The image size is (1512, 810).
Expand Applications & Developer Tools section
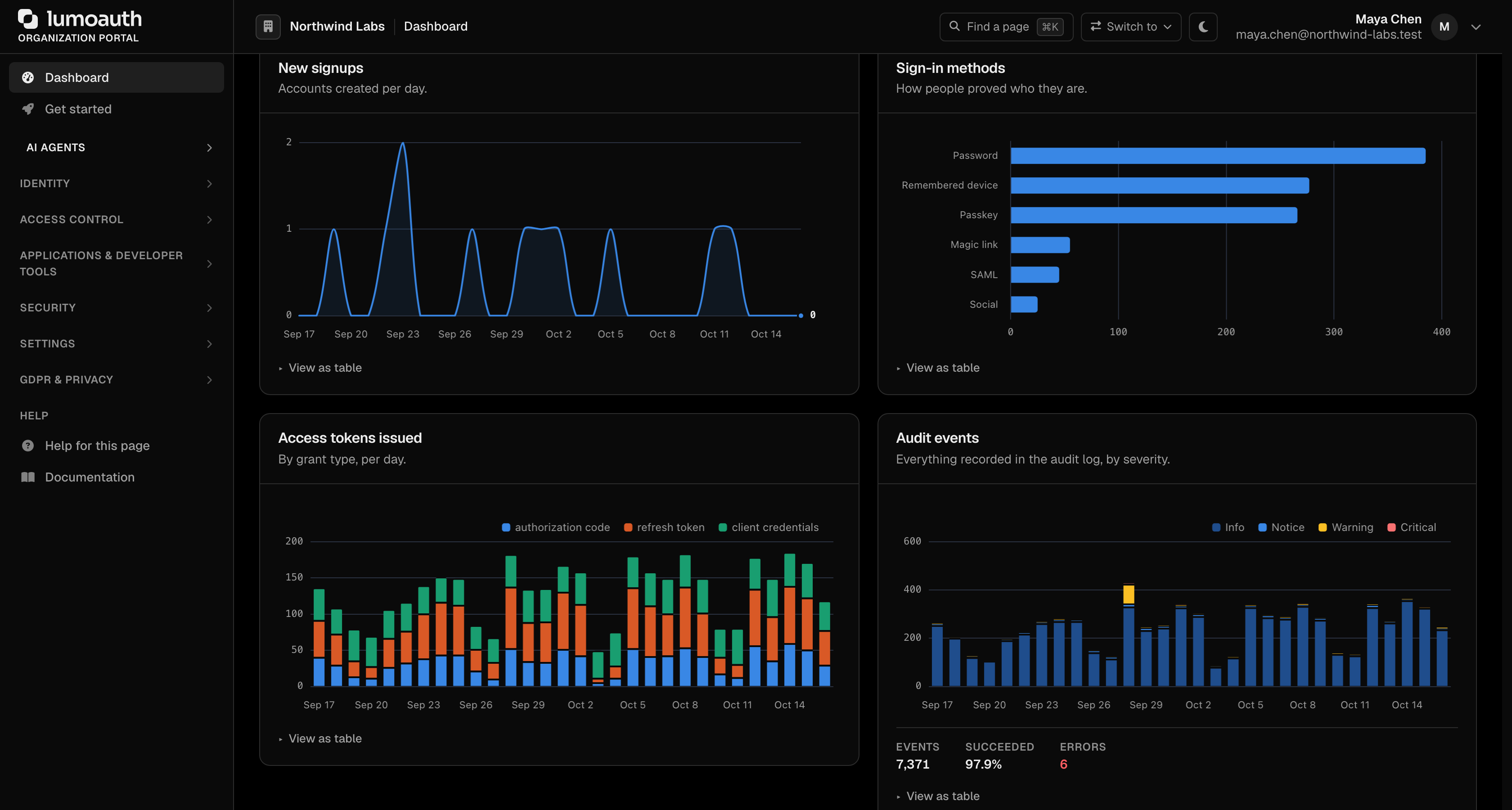point(116,264)
